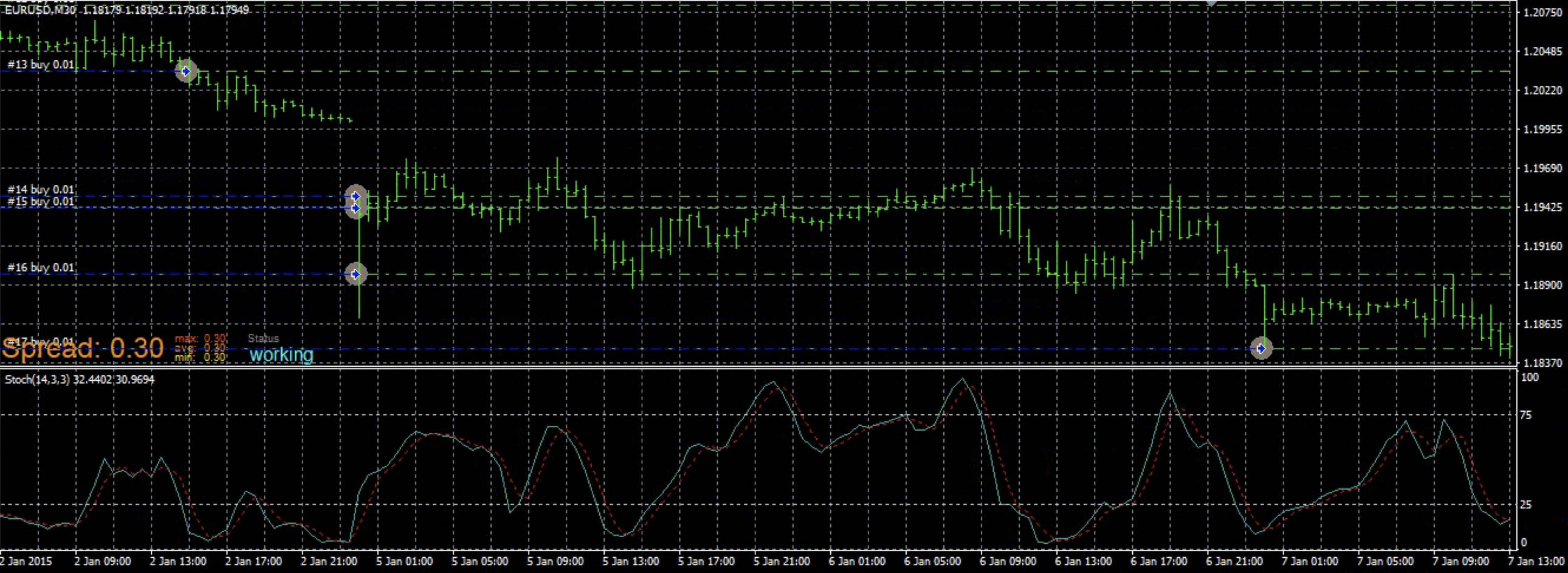Viewport: 1568px width, 573px height.
Task: Click the grey 'Status' label
Action: coord(264,339)
